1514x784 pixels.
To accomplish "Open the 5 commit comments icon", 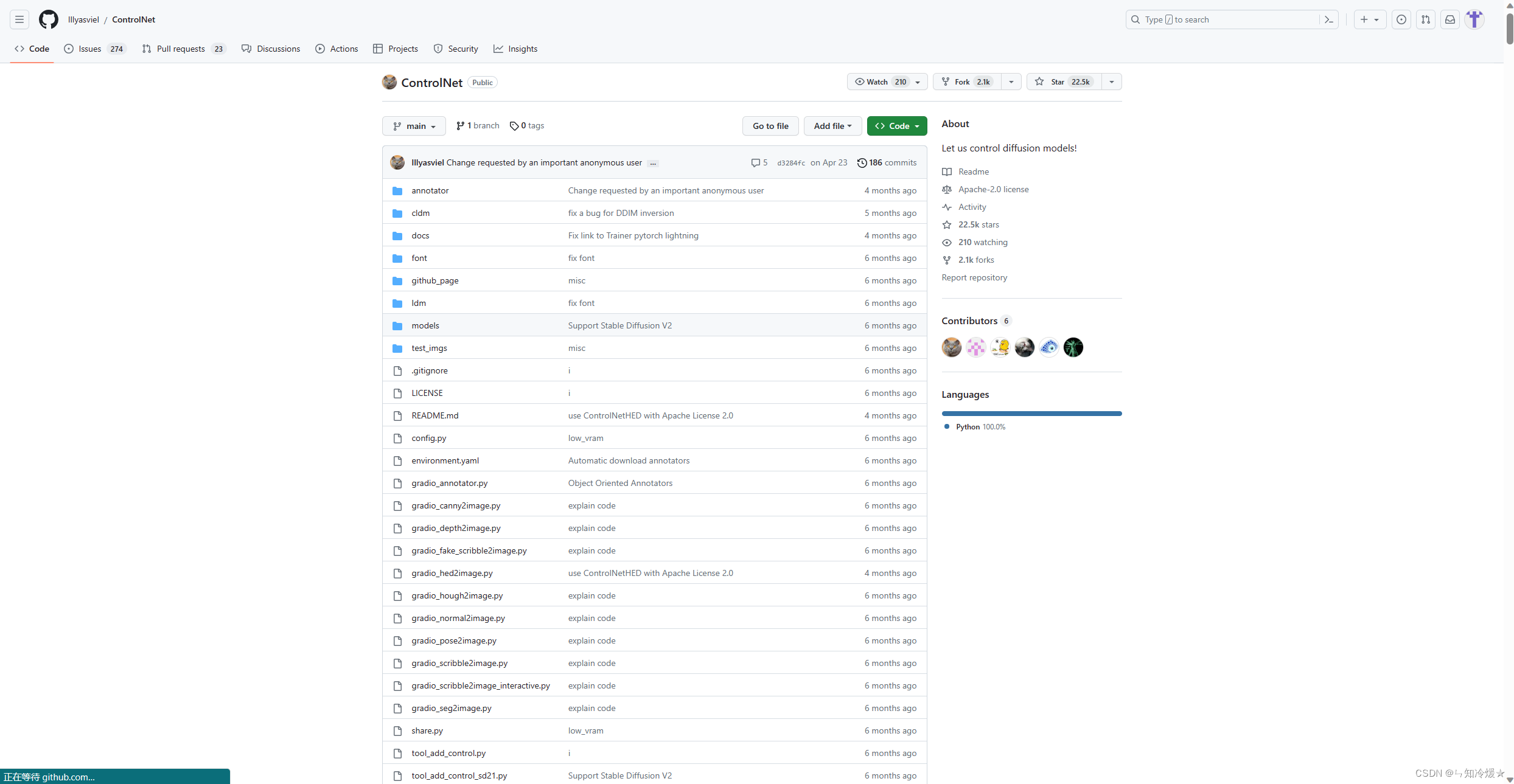I will [759, 162].
